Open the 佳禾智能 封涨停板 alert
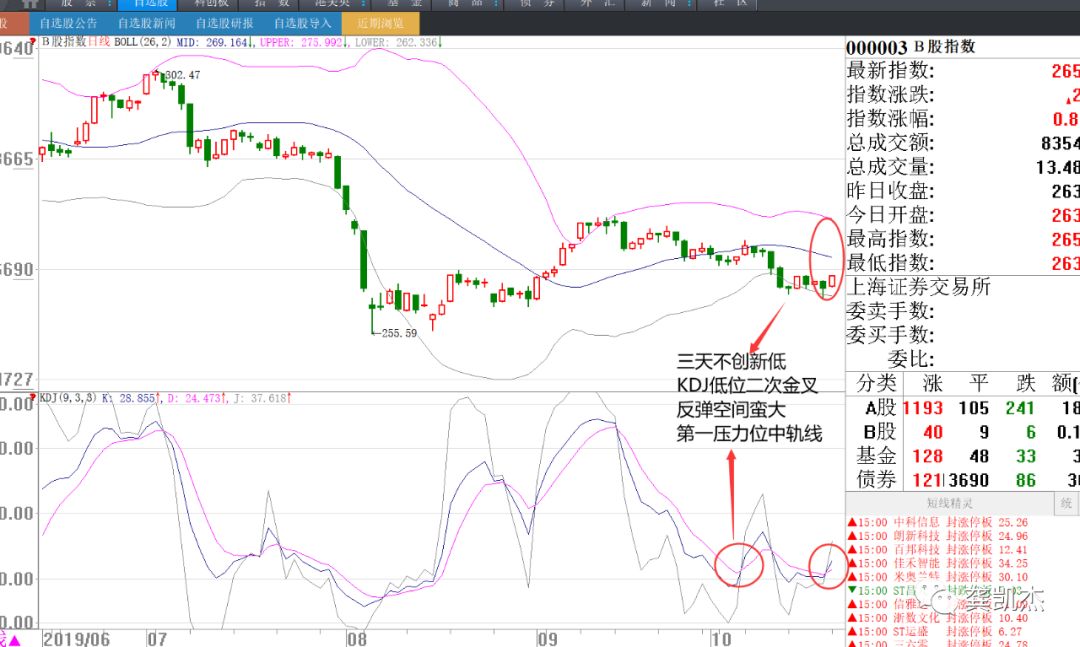This screenshot has width=1080, height=647. 937,564
